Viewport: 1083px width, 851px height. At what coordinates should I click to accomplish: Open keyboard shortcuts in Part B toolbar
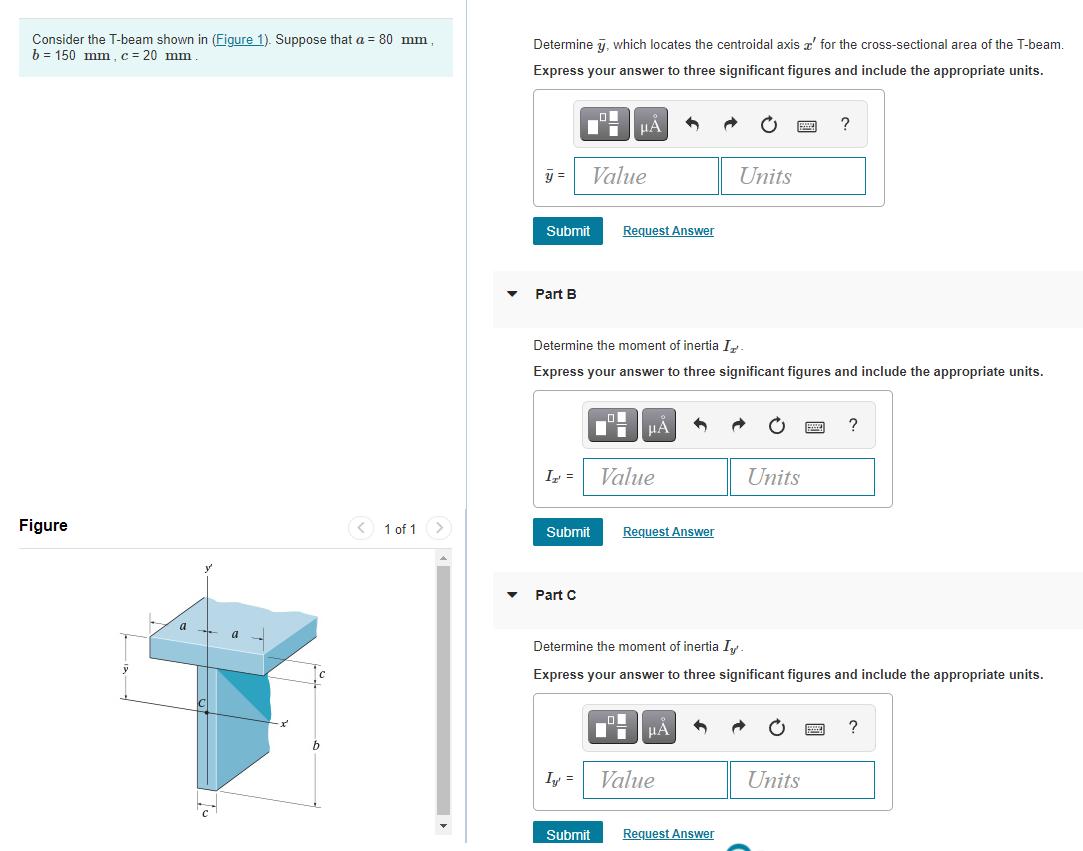(x=815, y=427)
